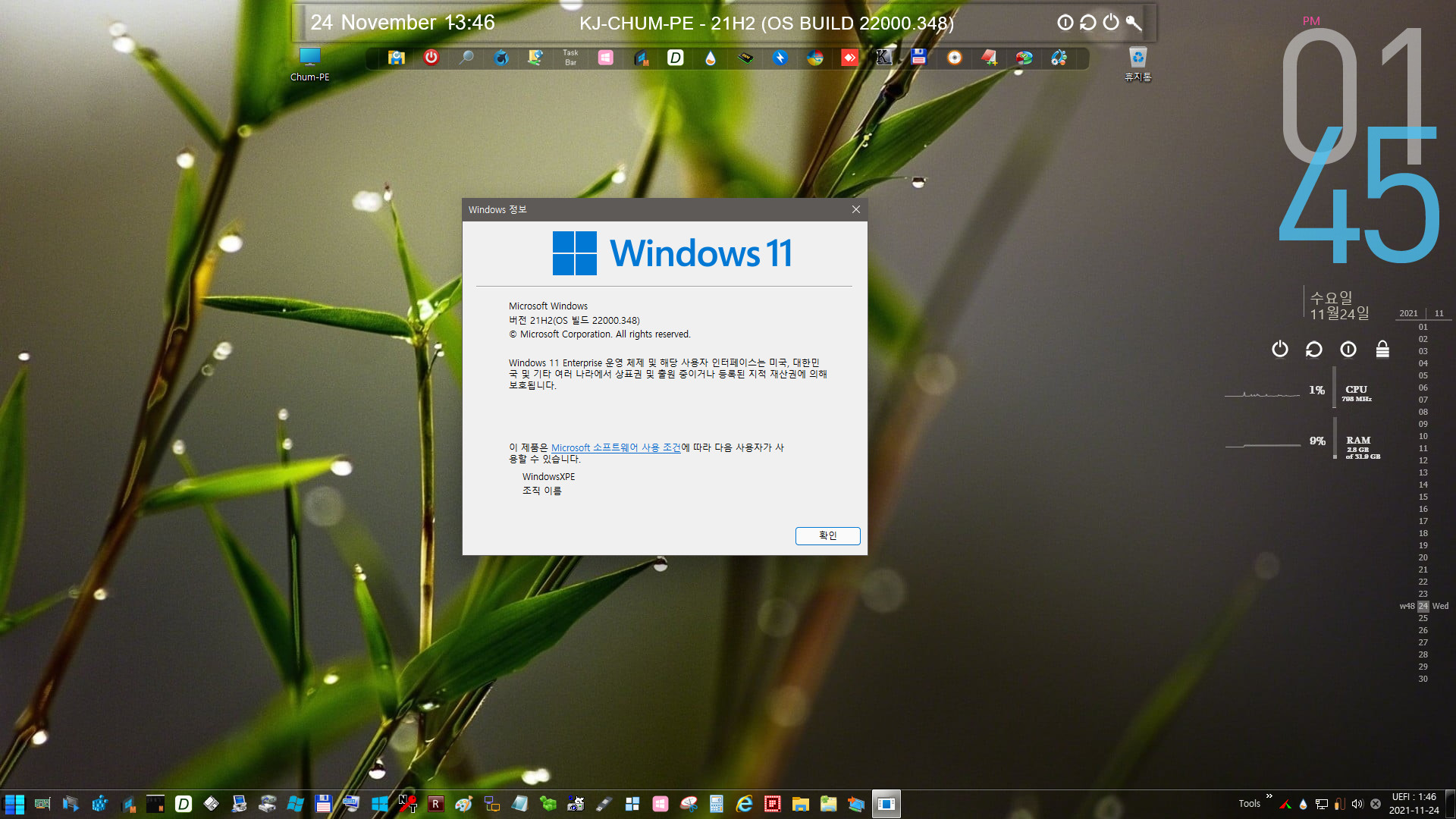Screen dimensions: 1456x819
Task: Click the restart icon in right clock widget
Action: tap(1314, 349)
